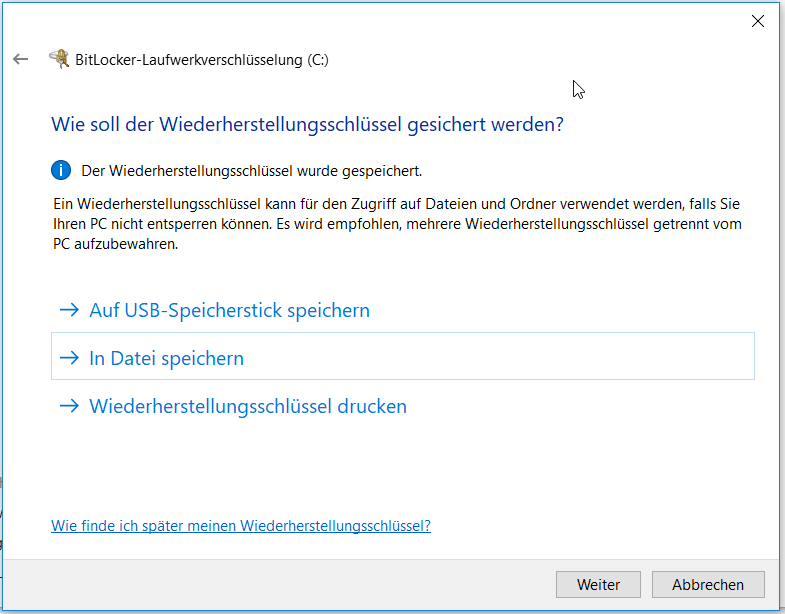Click the BitLocker key-and-lock icon
Image resolution: width=785 pixels, height=614 pixels.
click(59, 60)
